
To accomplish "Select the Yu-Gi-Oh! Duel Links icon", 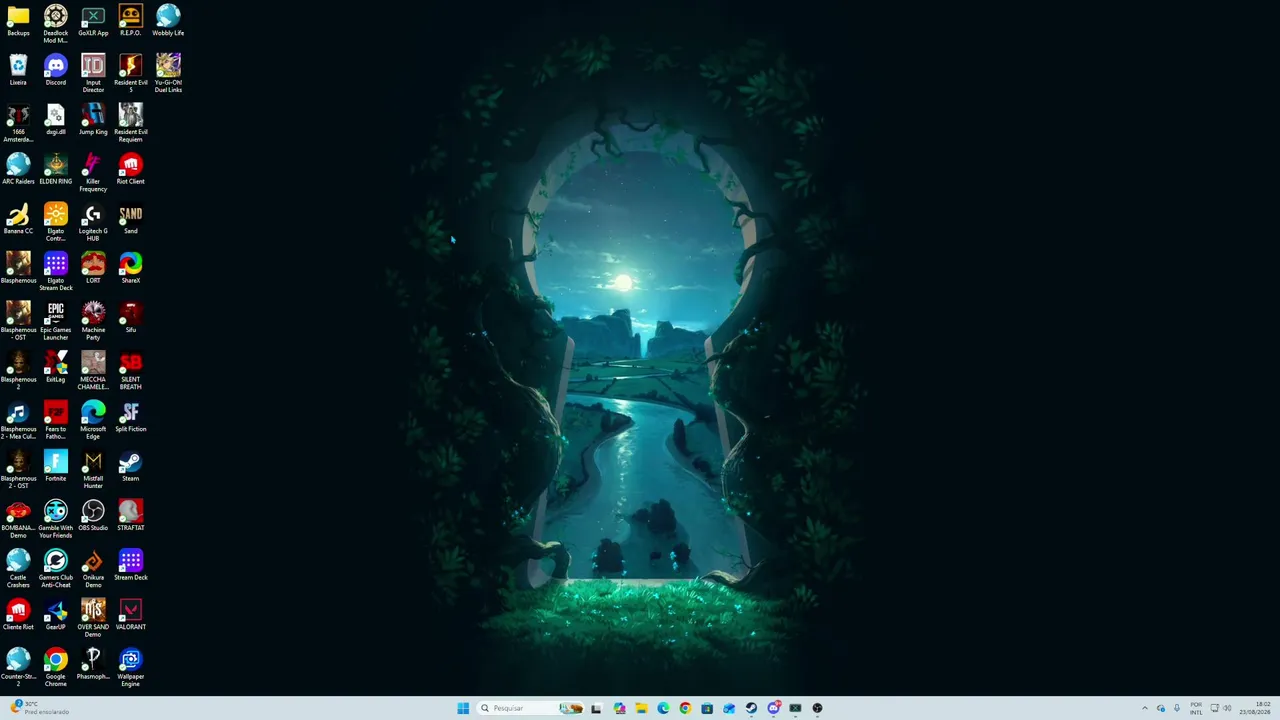I will (x=168, y=74).
